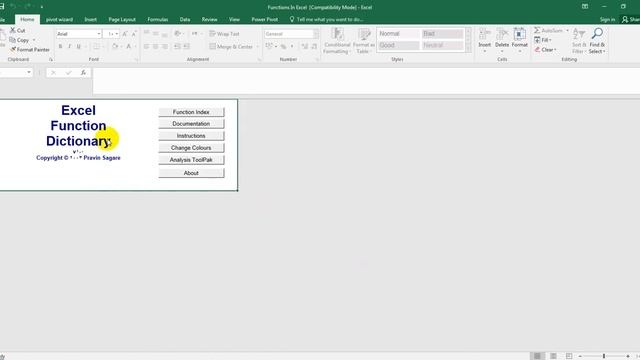Switch to Normal view icon
Image resolution: width=640 pixels, height=360 pixels.
(538, 356)
